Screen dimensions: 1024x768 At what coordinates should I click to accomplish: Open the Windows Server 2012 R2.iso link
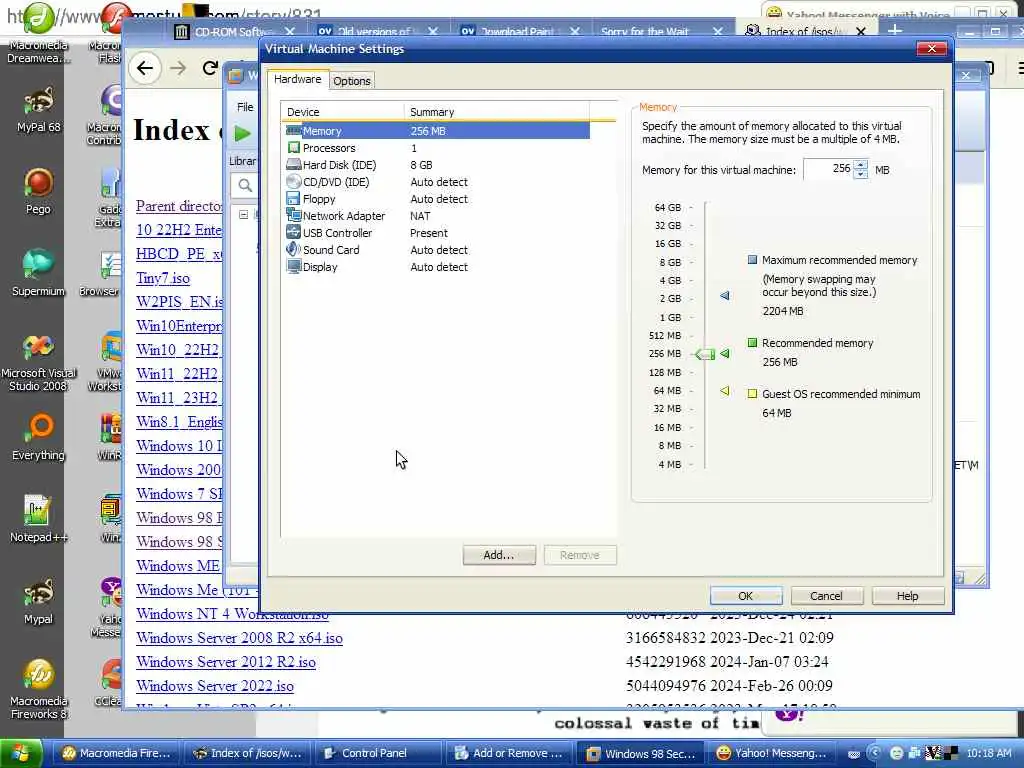[226, 662]
